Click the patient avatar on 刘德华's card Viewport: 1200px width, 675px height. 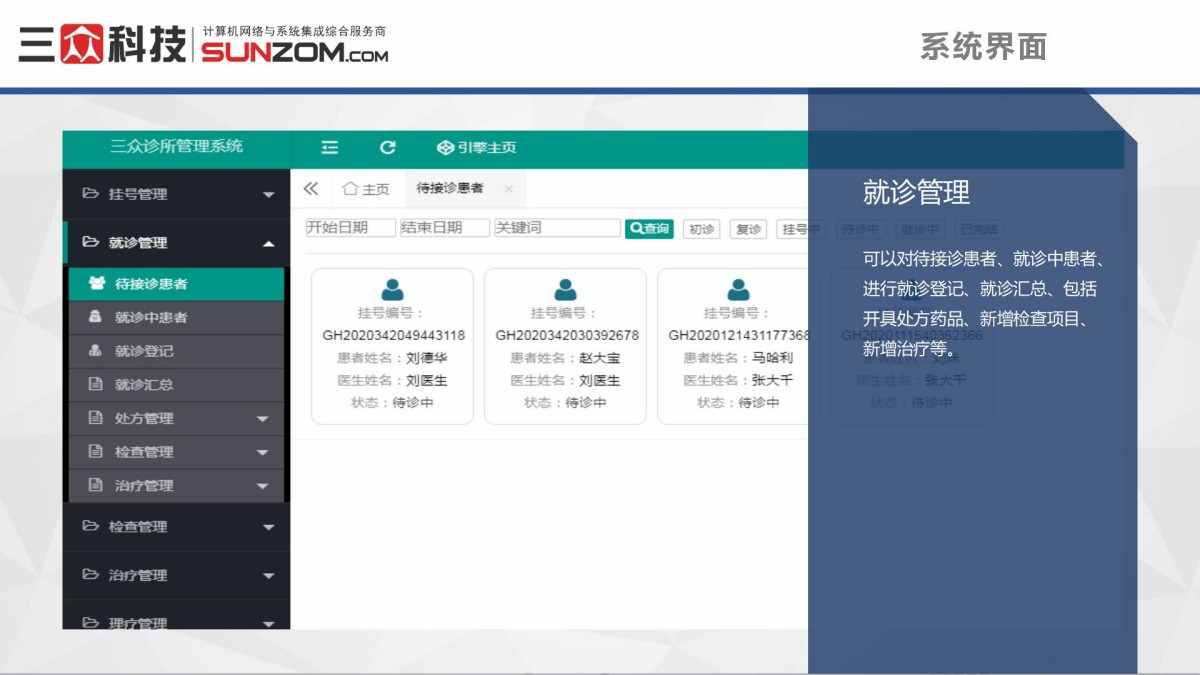390,289
